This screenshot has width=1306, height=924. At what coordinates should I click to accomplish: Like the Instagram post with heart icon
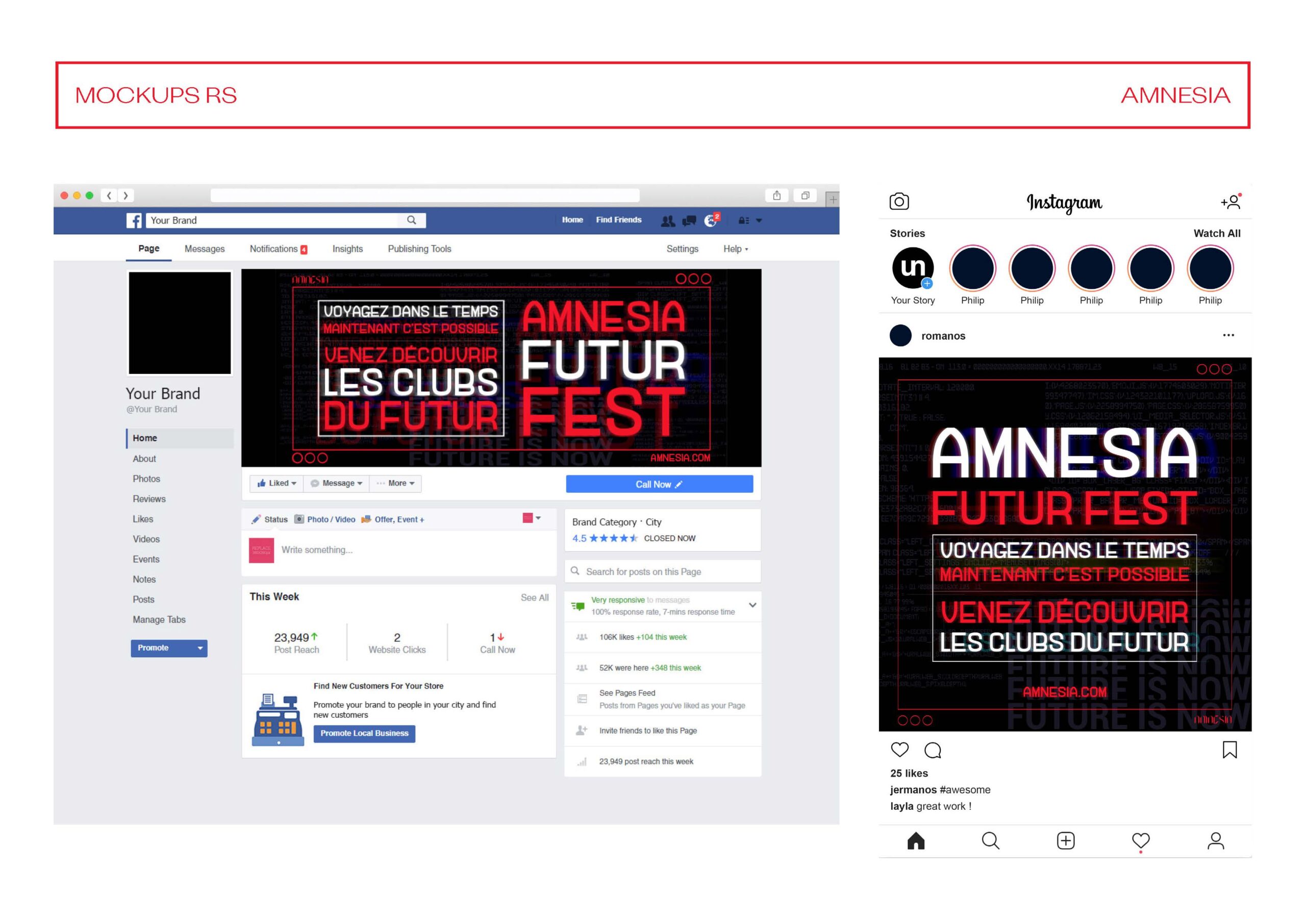[899, 750]
